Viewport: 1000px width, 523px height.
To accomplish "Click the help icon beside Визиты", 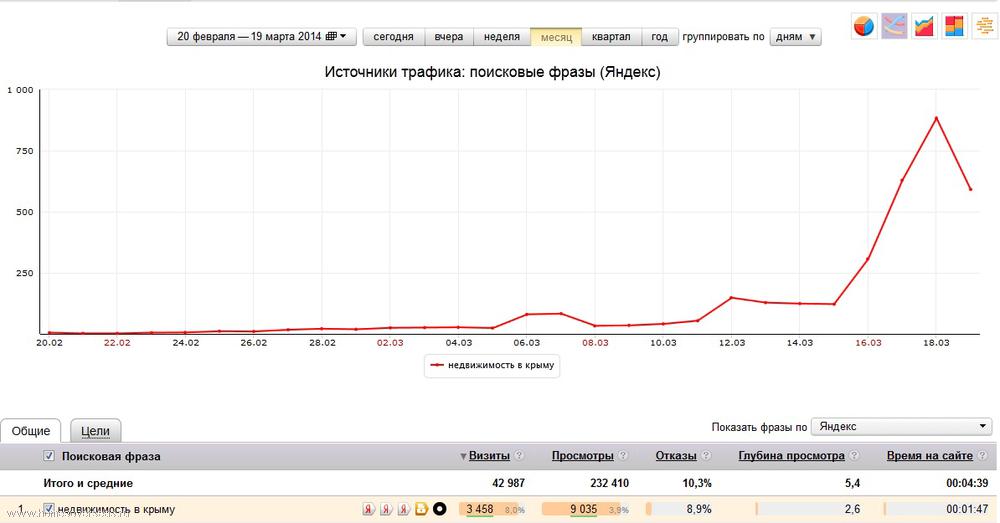I will (518, 455).
